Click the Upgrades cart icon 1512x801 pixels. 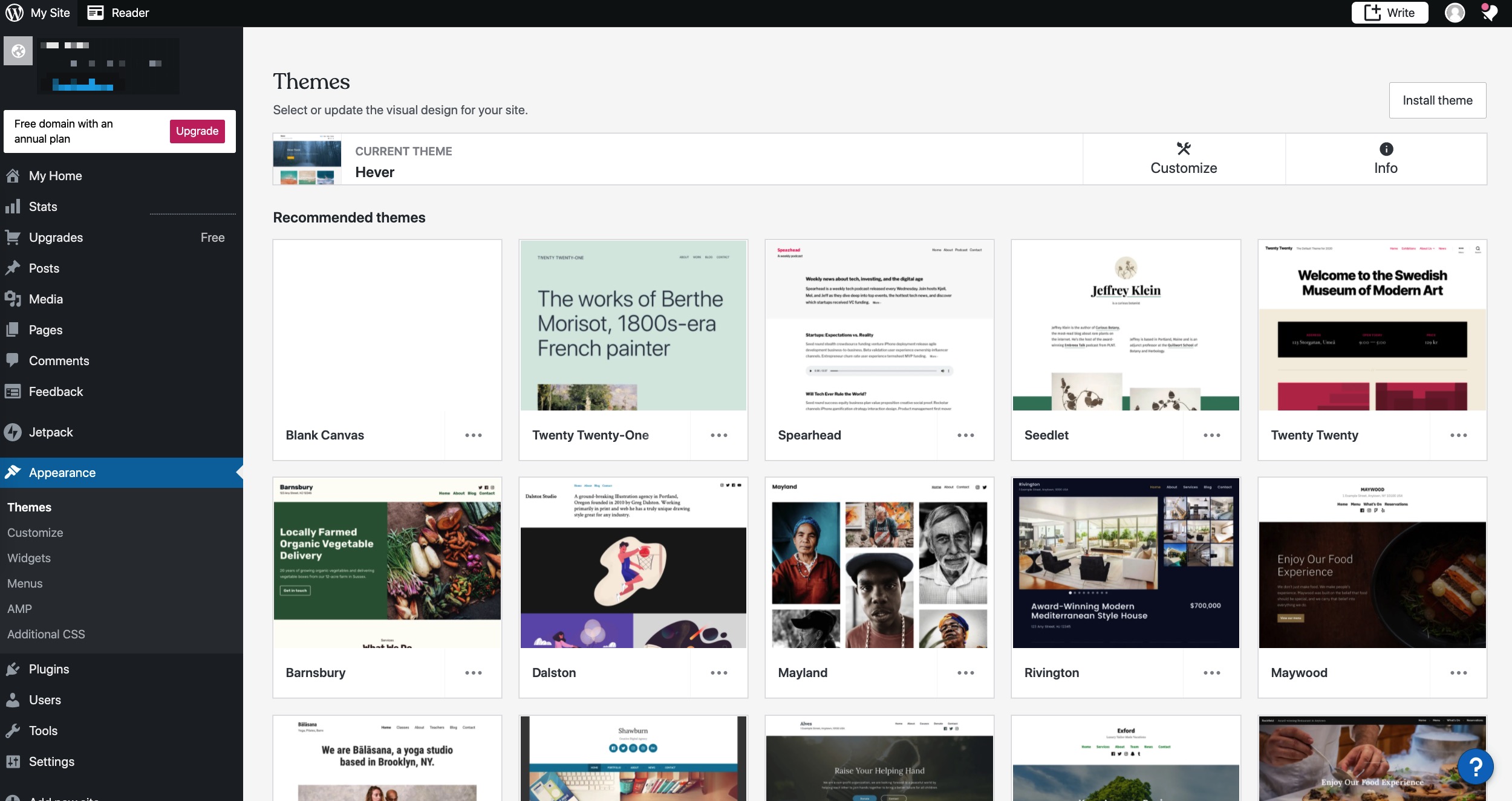pos(13,238)
